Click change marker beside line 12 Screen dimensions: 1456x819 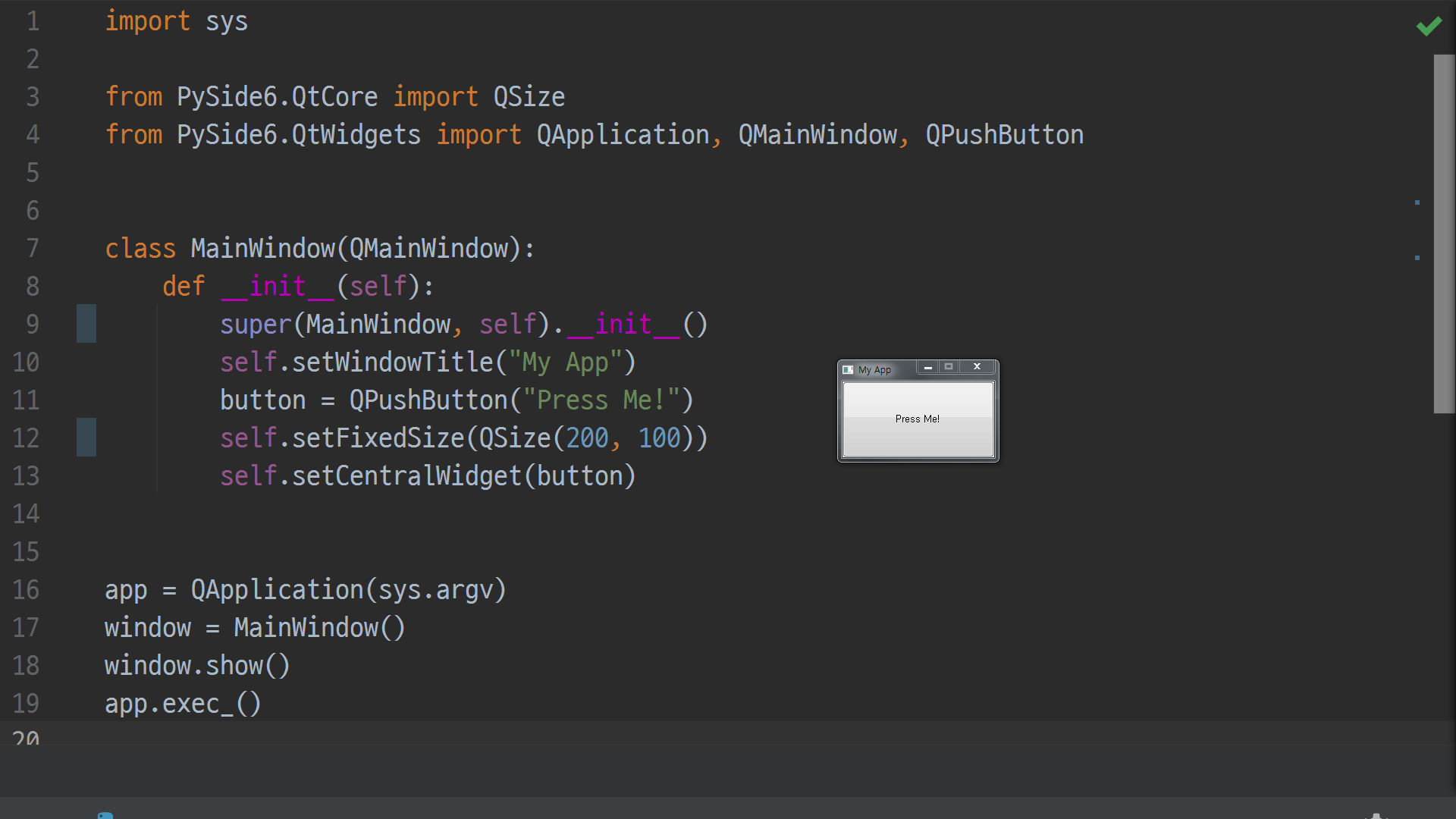point(86,438)
